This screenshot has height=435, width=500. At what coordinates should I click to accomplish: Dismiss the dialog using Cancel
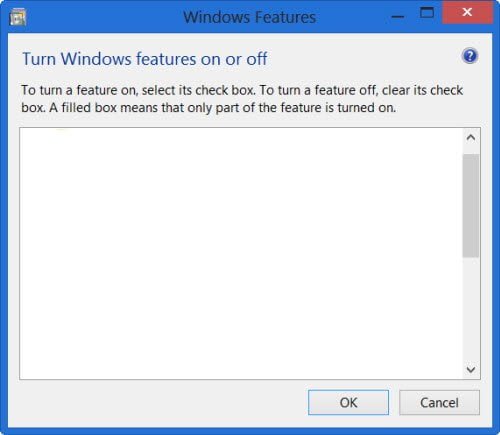[439, 402]
